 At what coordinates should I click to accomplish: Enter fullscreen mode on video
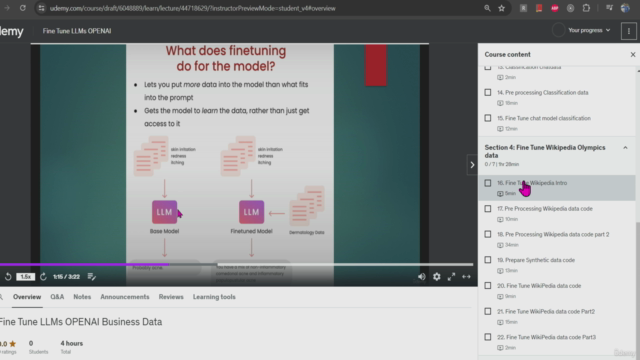(x=451, y=277)
